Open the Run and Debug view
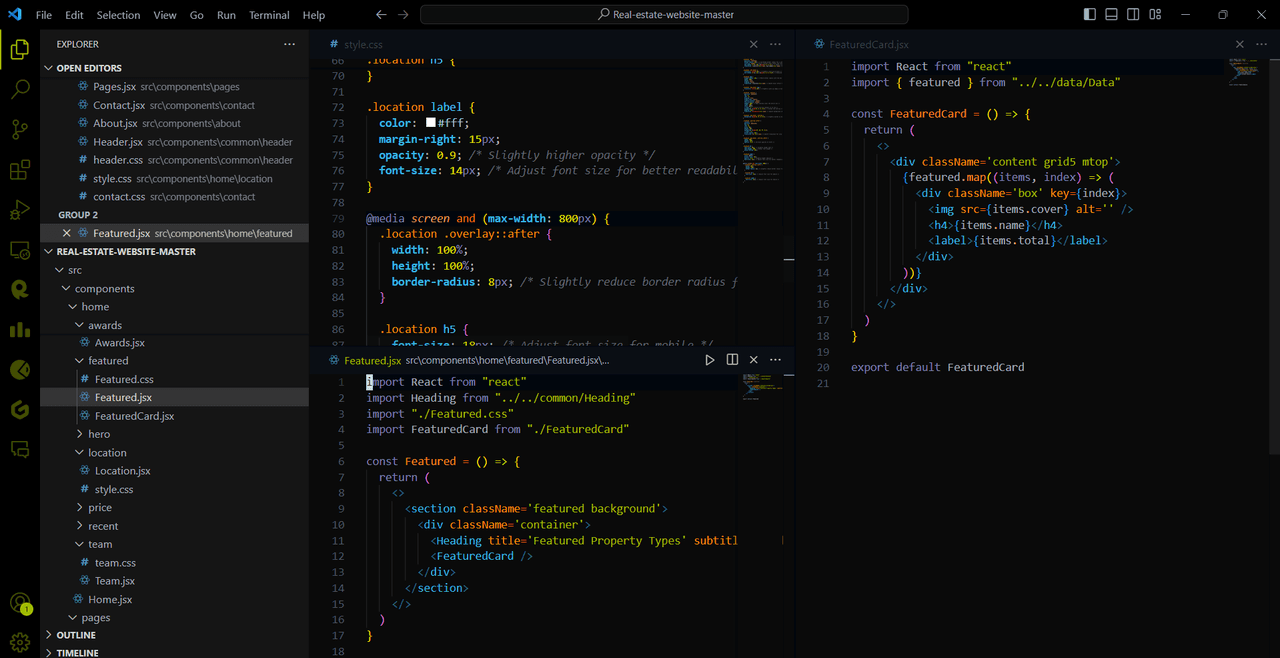The width and height of the screenshot is (1280, 658). click(20, 210)
